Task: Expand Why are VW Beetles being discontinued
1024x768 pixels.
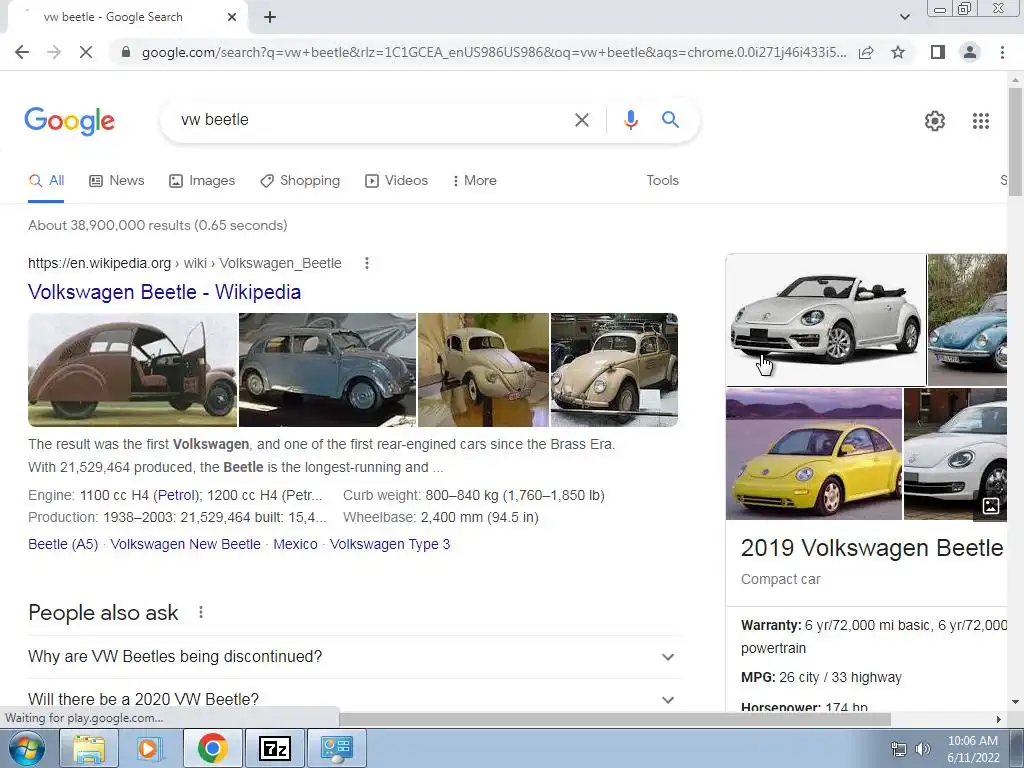Action: coord(354,657)
